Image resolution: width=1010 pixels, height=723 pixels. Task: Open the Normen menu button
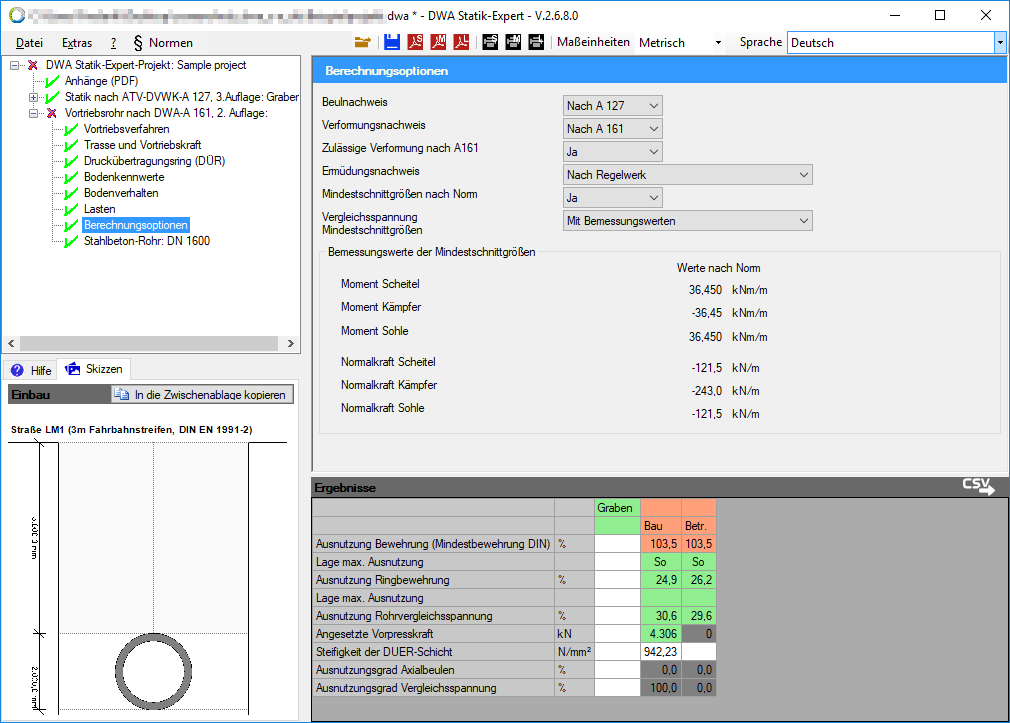(x=163, y=43)
